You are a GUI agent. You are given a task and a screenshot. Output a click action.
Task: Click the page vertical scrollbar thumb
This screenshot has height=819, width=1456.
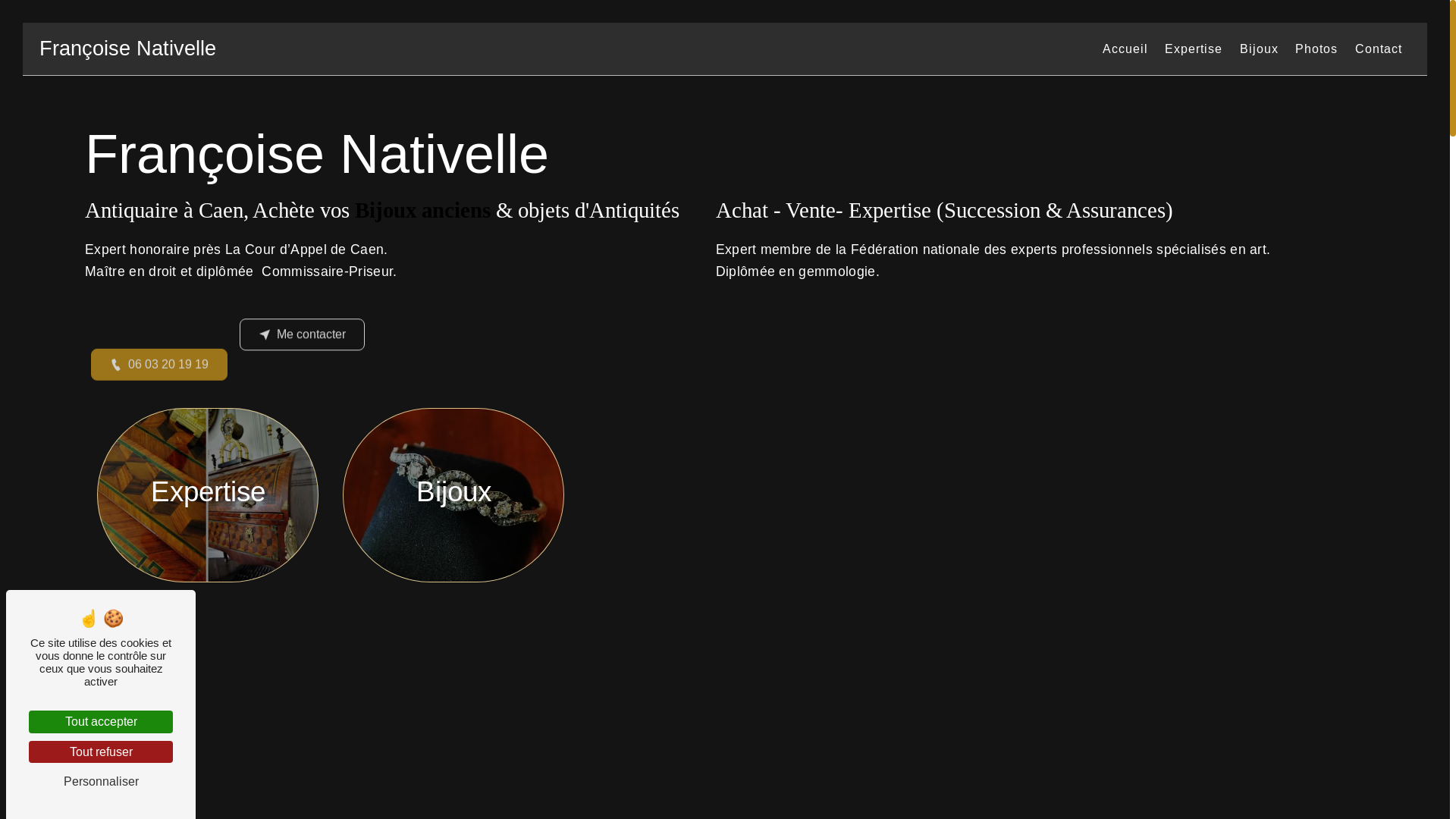(1453, 68)
